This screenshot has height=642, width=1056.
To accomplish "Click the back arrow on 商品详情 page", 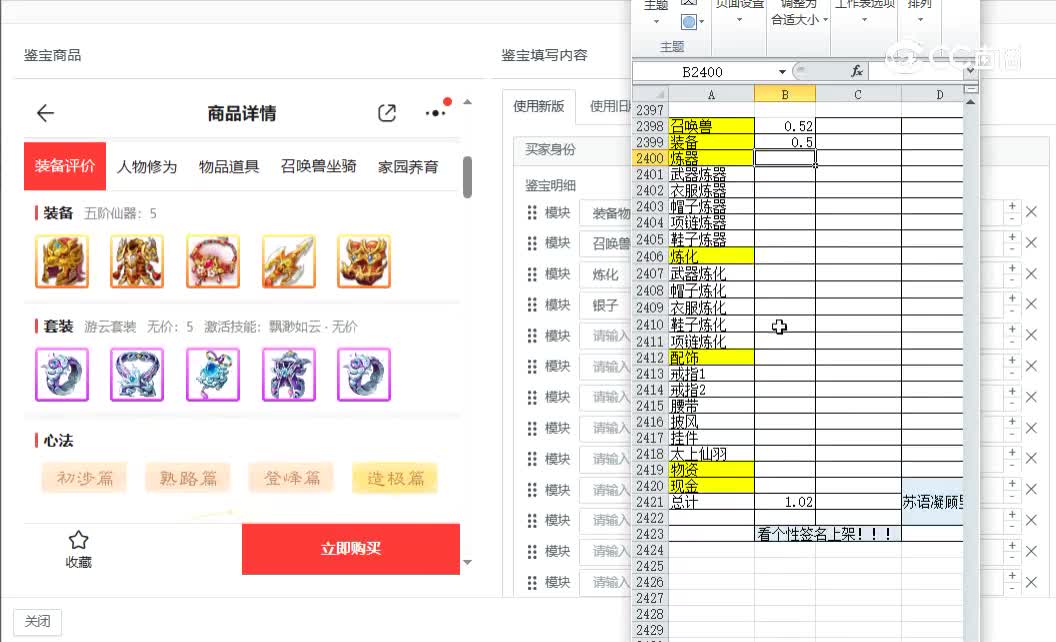I will [x=45, y=113].
